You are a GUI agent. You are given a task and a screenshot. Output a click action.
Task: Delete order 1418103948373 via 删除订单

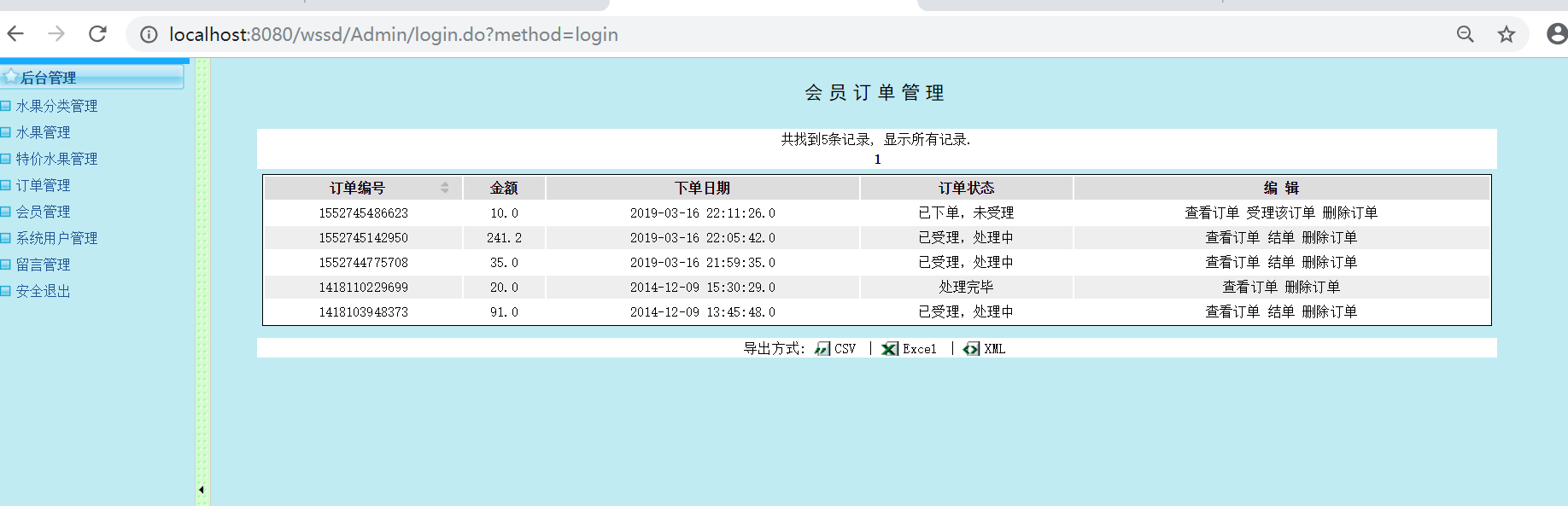(1329, 311)
